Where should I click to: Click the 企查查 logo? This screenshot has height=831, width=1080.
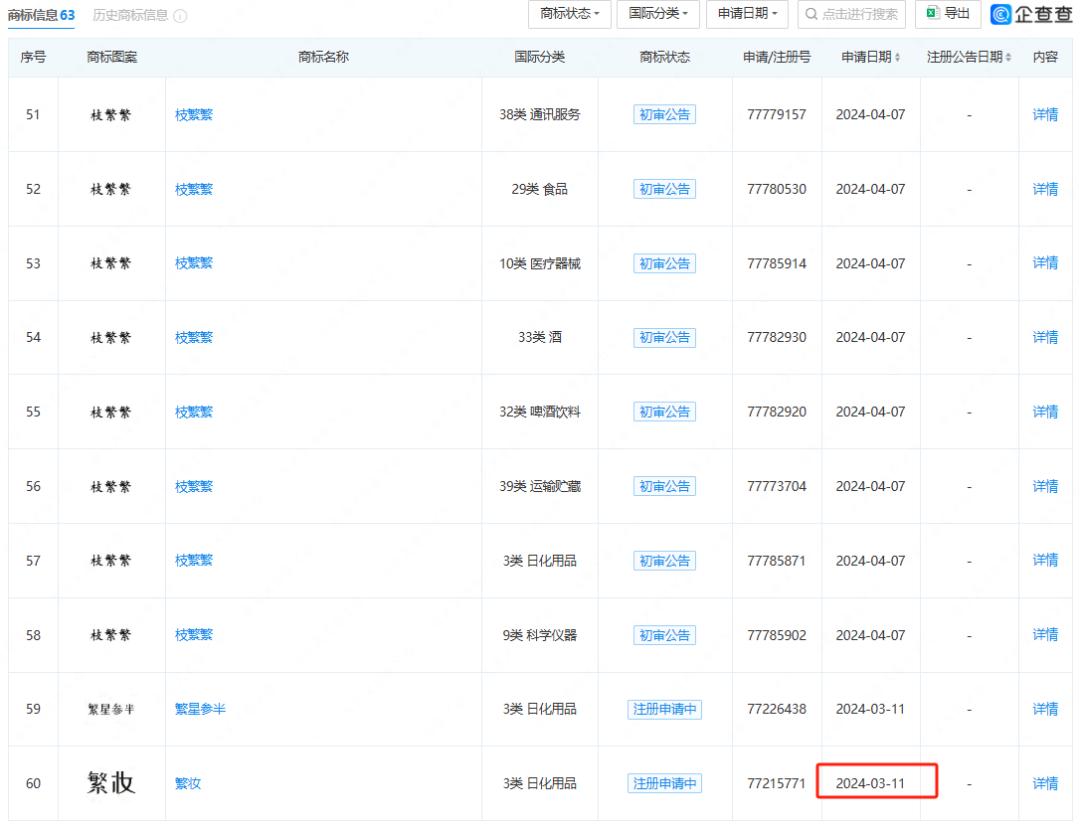[1033, 14]
